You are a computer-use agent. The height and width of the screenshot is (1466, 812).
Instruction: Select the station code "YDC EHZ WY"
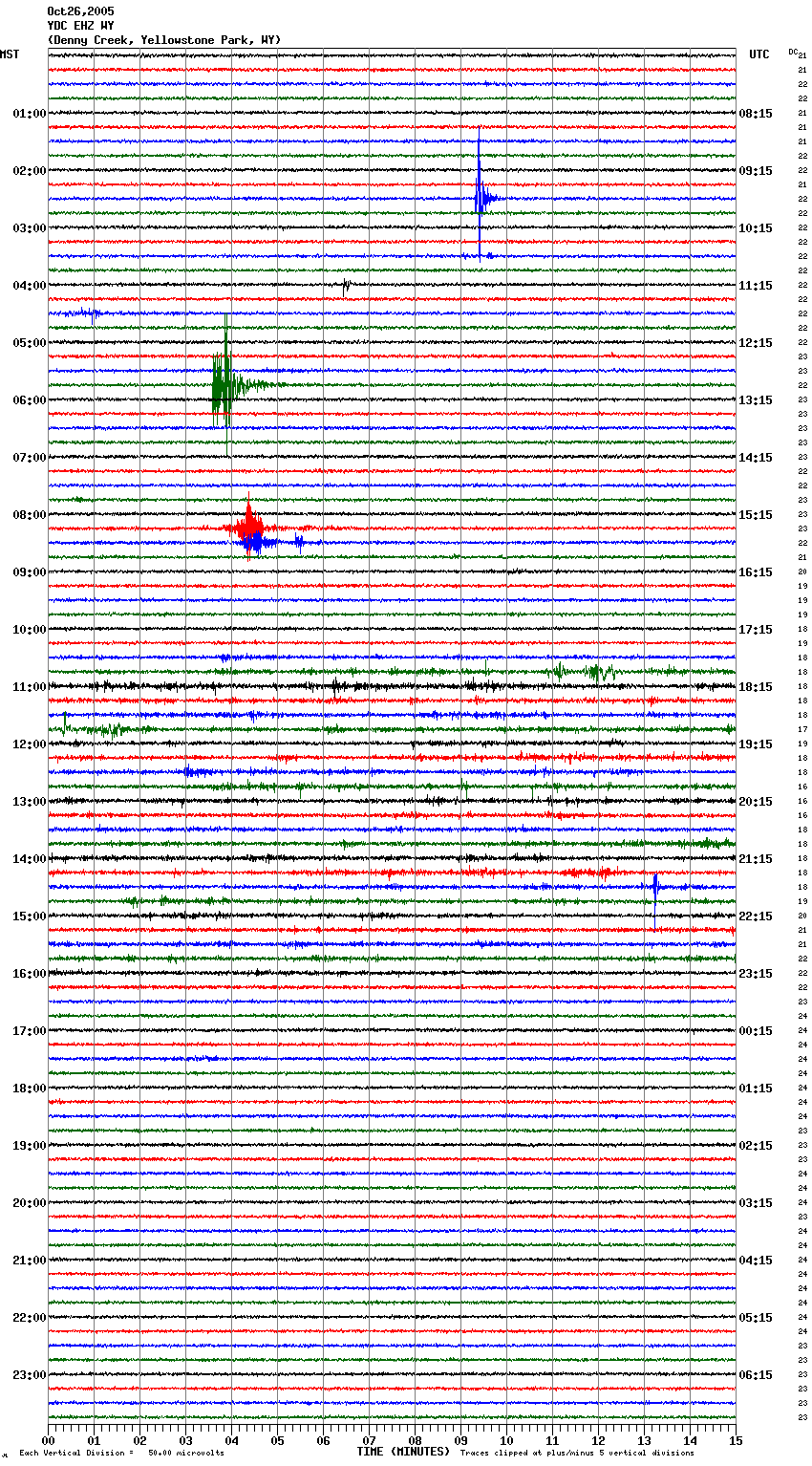[80, 26]
